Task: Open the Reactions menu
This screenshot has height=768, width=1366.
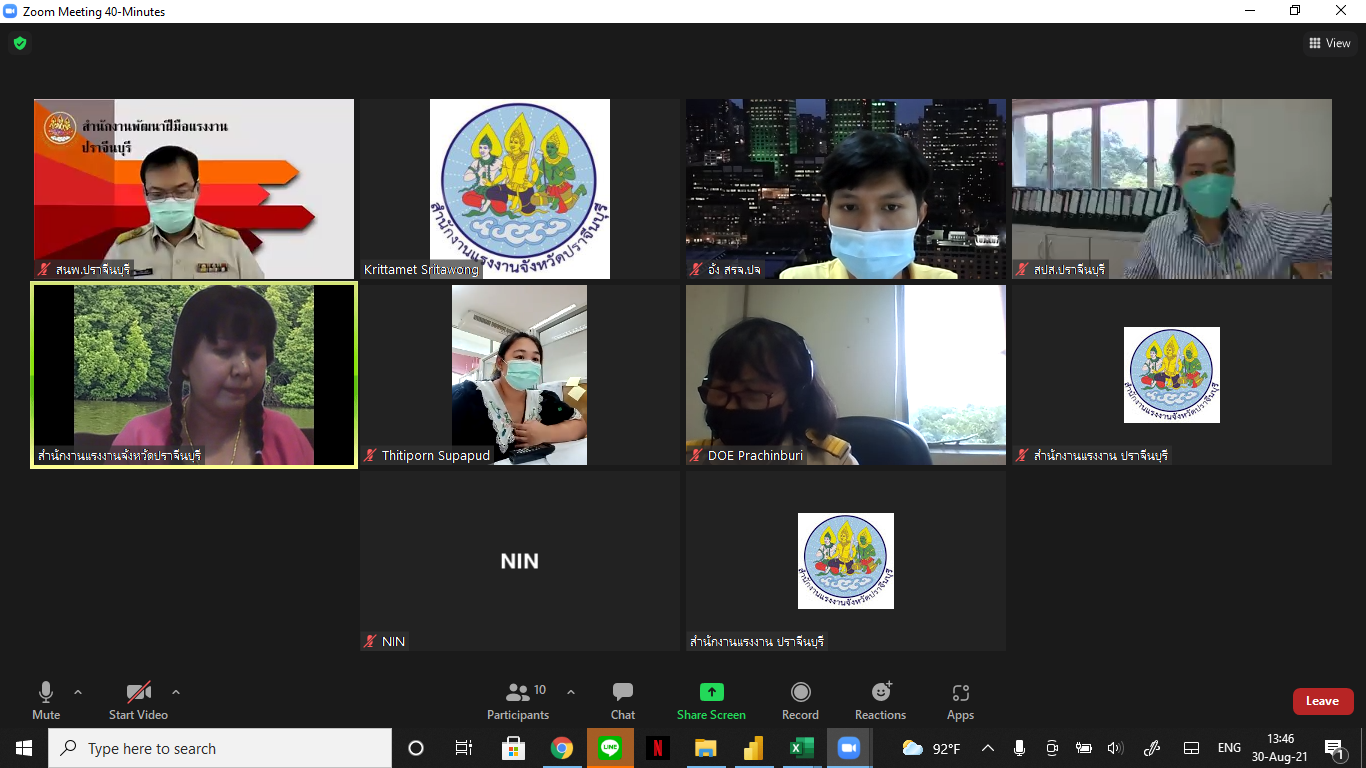Action: 880,700
